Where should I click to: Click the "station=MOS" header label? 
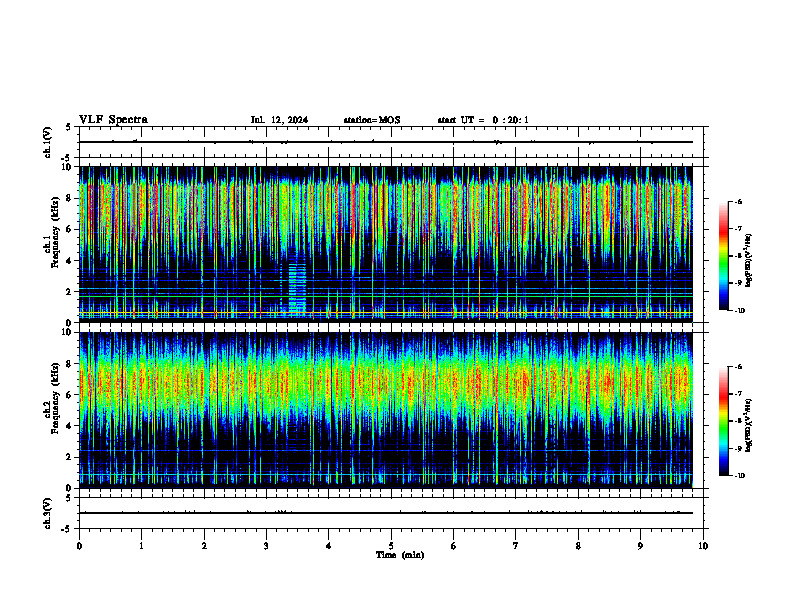click(x=372, y=120)
